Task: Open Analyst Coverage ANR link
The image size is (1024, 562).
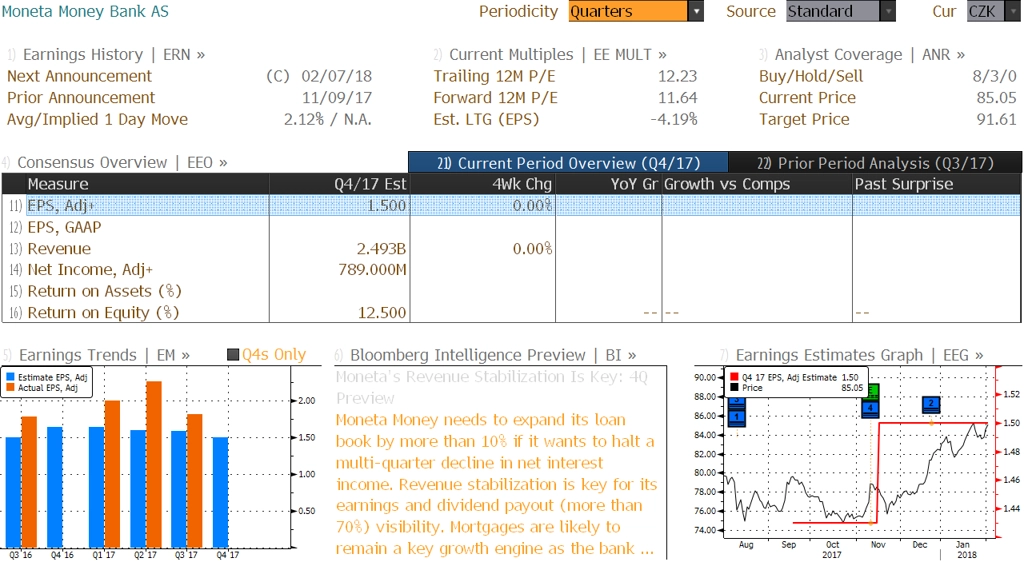Action: (870, 55)
